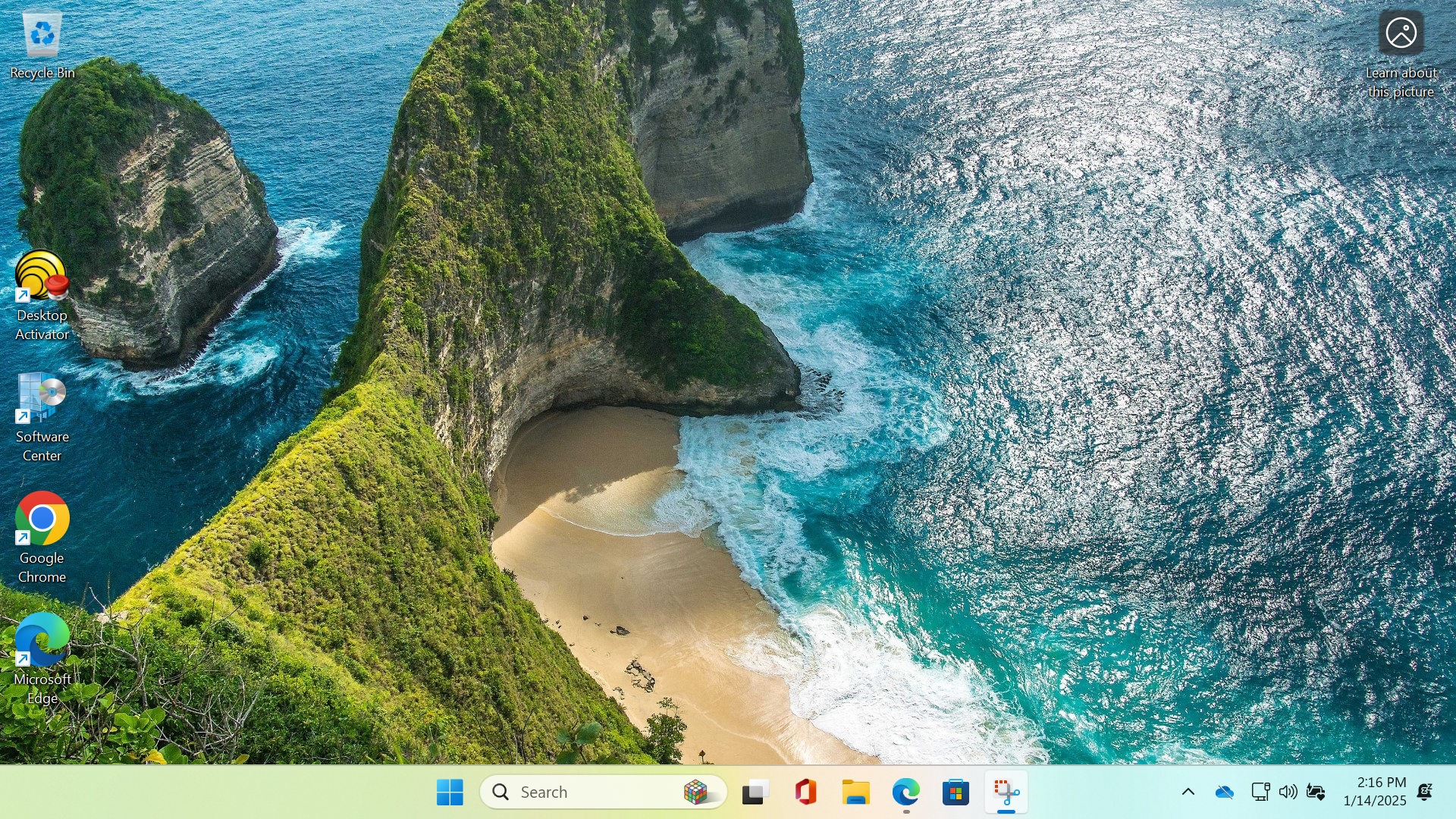Show hidden system tray icons
Screen dimensions: 1456x819
pyautogui.click(x=1188, y=792)
